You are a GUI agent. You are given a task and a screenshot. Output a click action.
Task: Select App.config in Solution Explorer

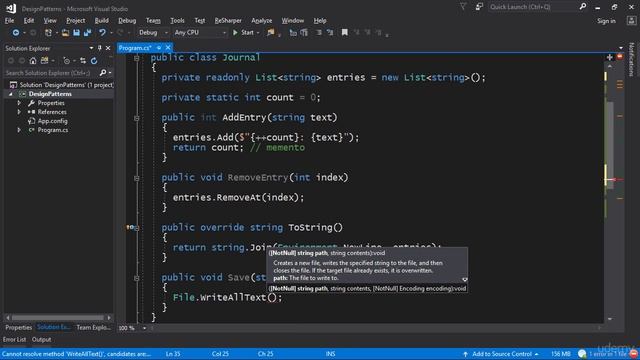click(x=53, y=121)
